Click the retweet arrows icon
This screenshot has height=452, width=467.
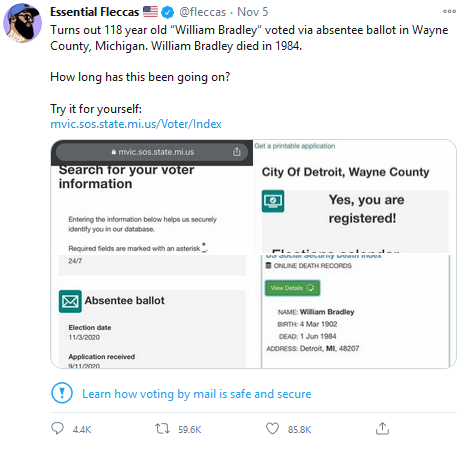(x=162, y=428)
